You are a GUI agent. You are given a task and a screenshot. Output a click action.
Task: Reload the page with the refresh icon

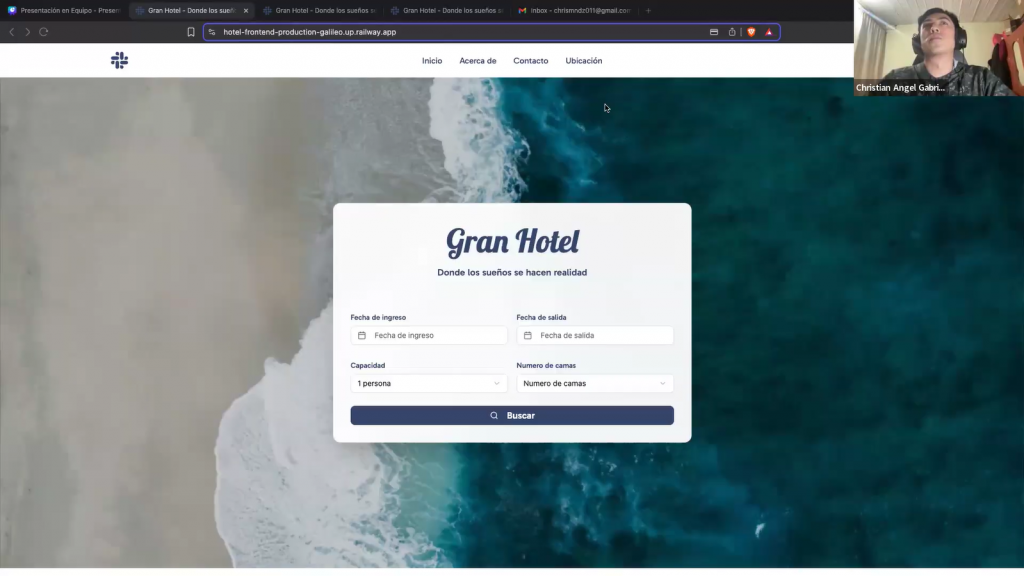[x=44, y=32]
